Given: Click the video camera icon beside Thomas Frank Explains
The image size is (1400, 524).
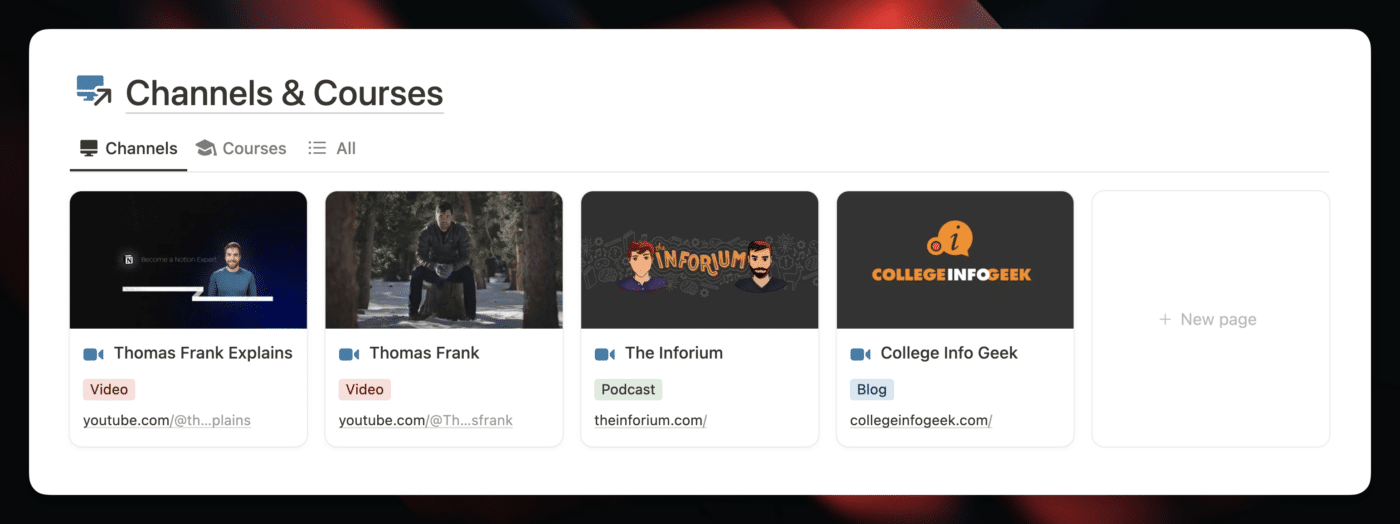Looking at the screenshot, I should (93, 354).
